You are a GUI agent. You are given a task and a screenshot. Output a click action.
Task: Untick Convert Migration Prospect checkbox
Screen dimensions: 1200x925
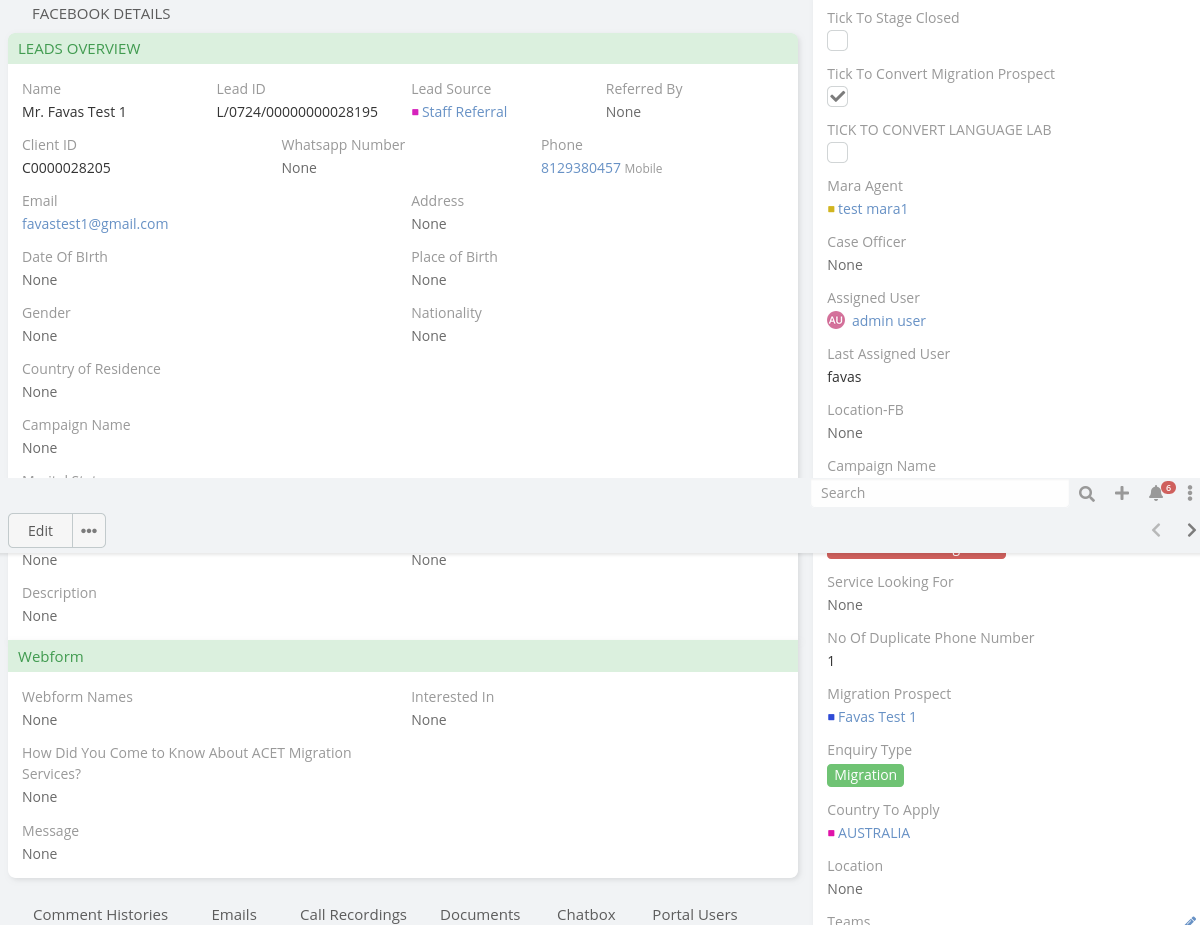click(x=838, y=97)
